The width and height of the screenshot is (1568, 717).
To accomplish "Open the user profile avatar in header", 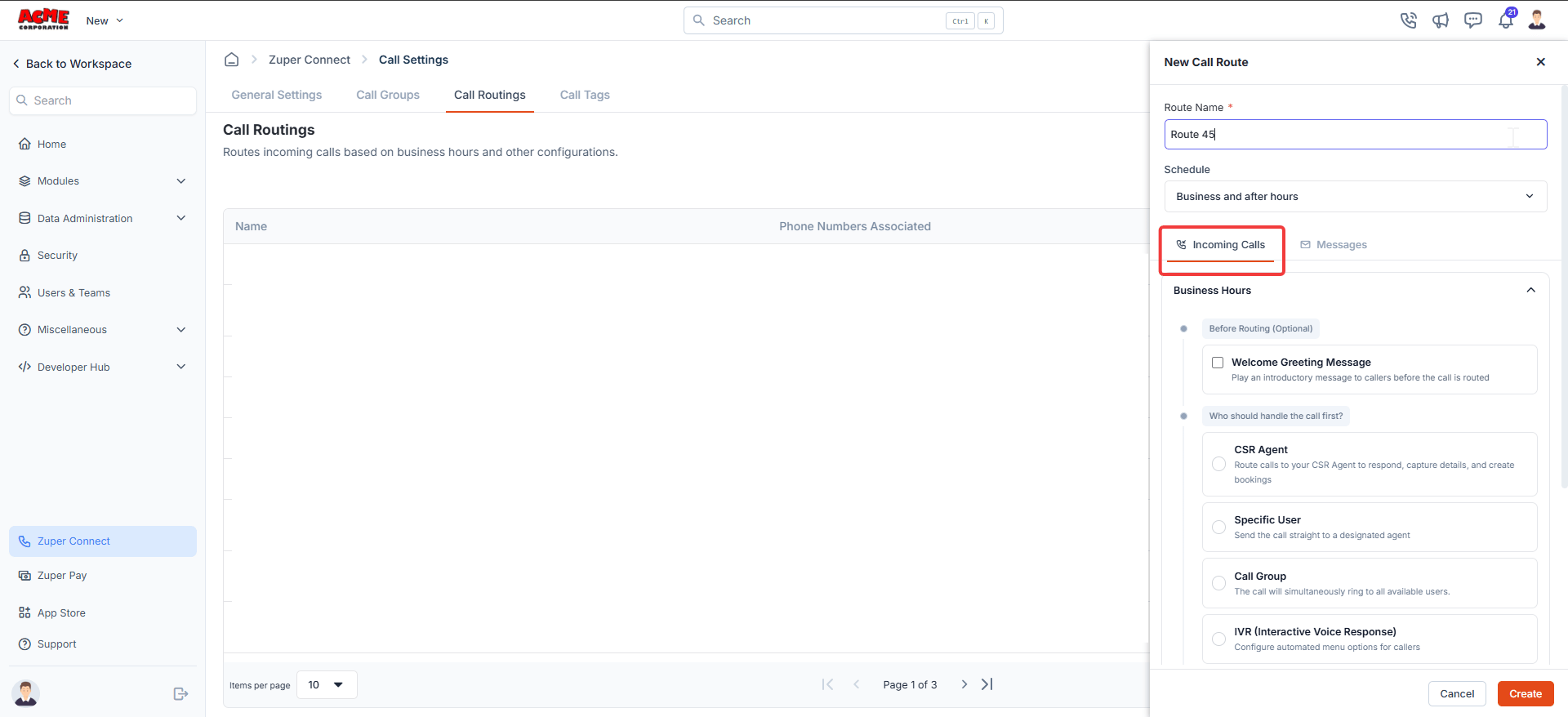I will pos(1537,20).
